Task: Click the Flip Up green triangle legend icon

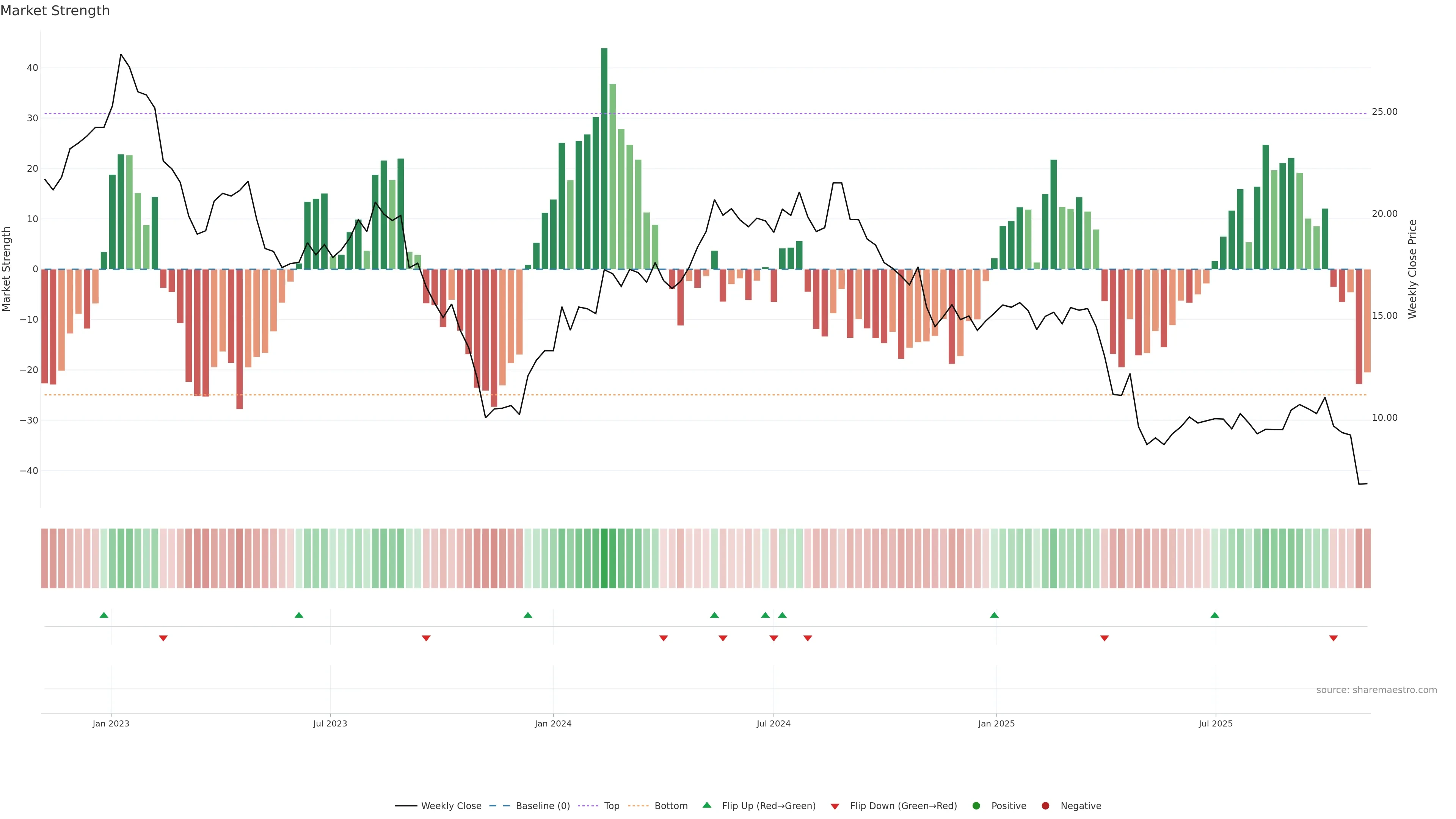Action: 706,805
